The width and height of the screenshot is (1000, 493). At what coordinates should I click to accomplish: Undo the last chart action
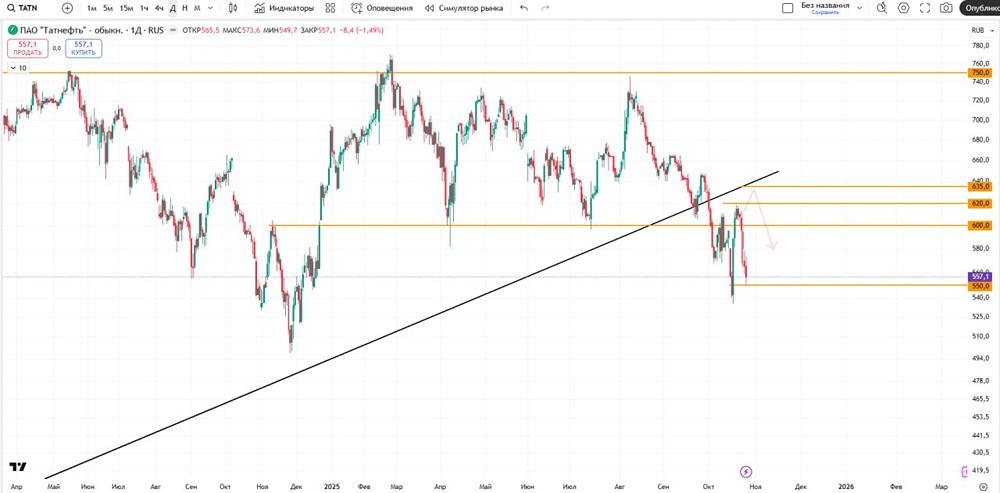coord(524,8)
